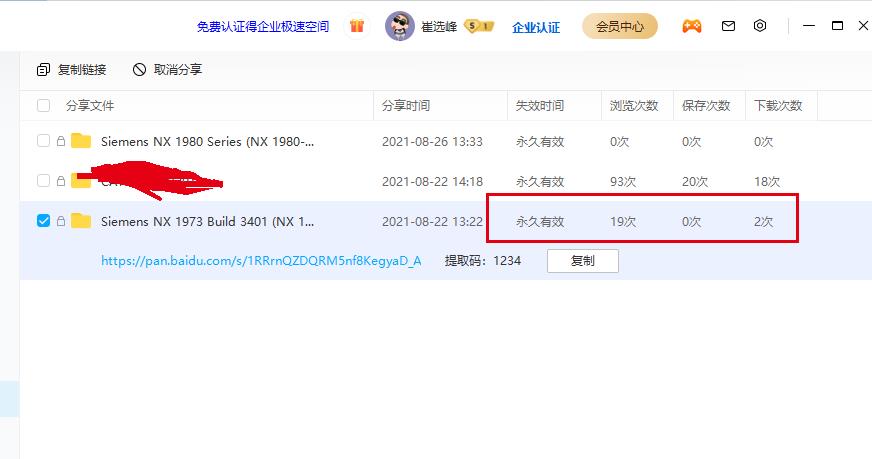Open the pan.baidu.com share link

pos(261,260)
